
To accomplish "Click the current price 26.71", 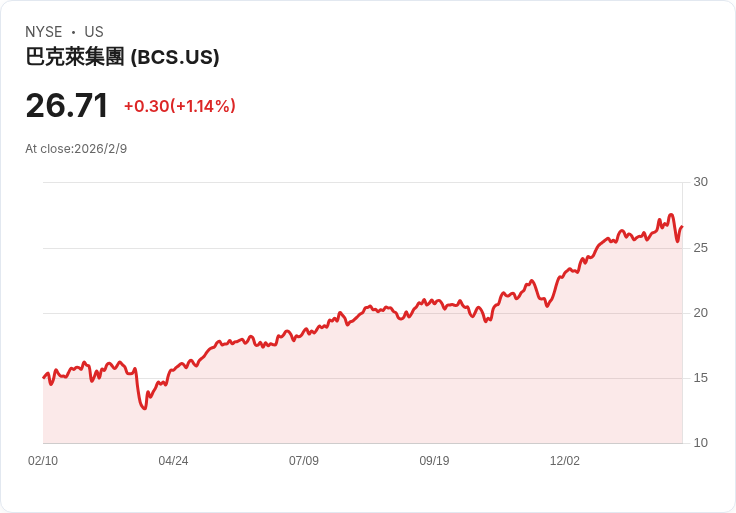I will click(67, 106).
